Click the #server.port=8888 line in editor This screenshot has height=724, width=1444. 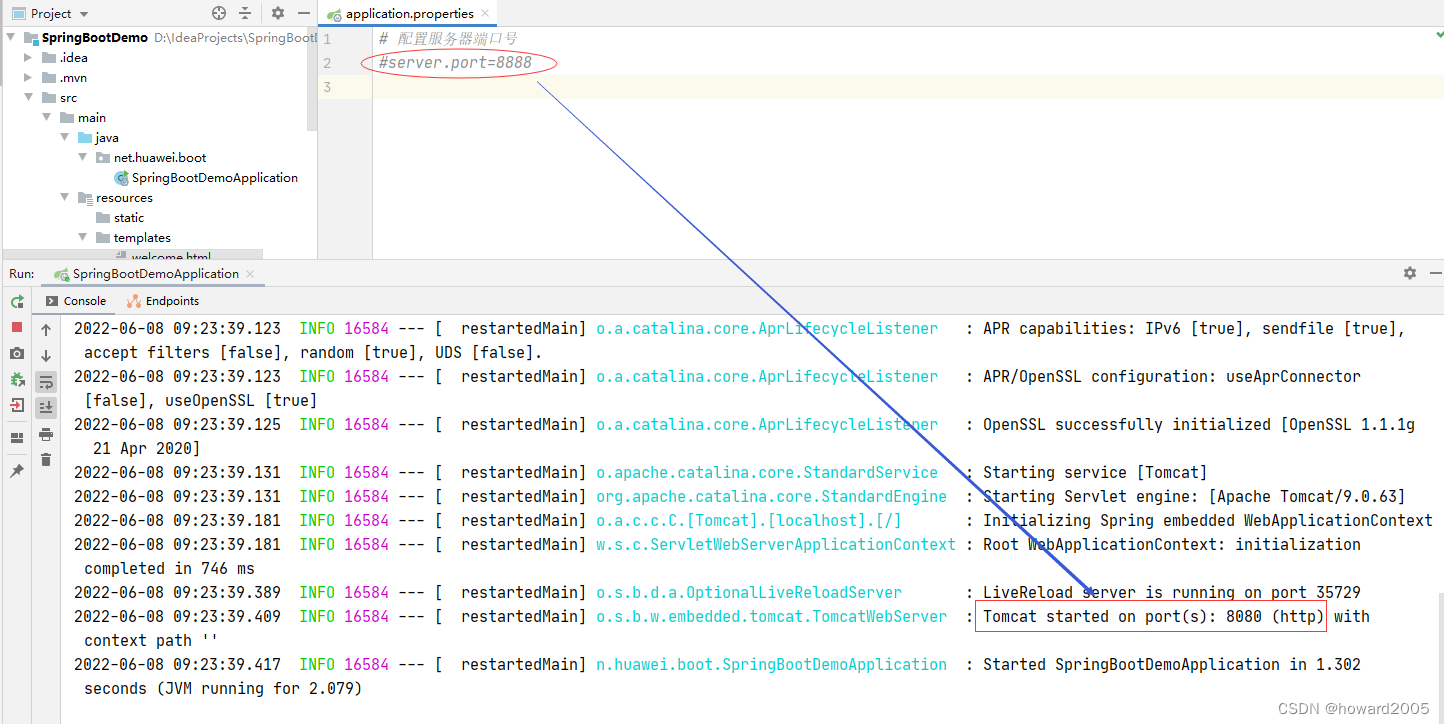pyautogui.click(x=455, y=63)
